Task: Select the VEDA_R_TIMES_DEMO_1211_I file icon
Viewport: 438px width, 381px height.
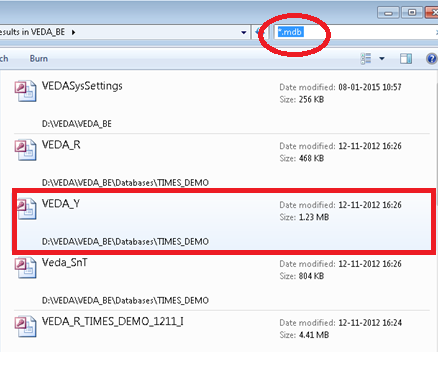Action: click(25, 327)
